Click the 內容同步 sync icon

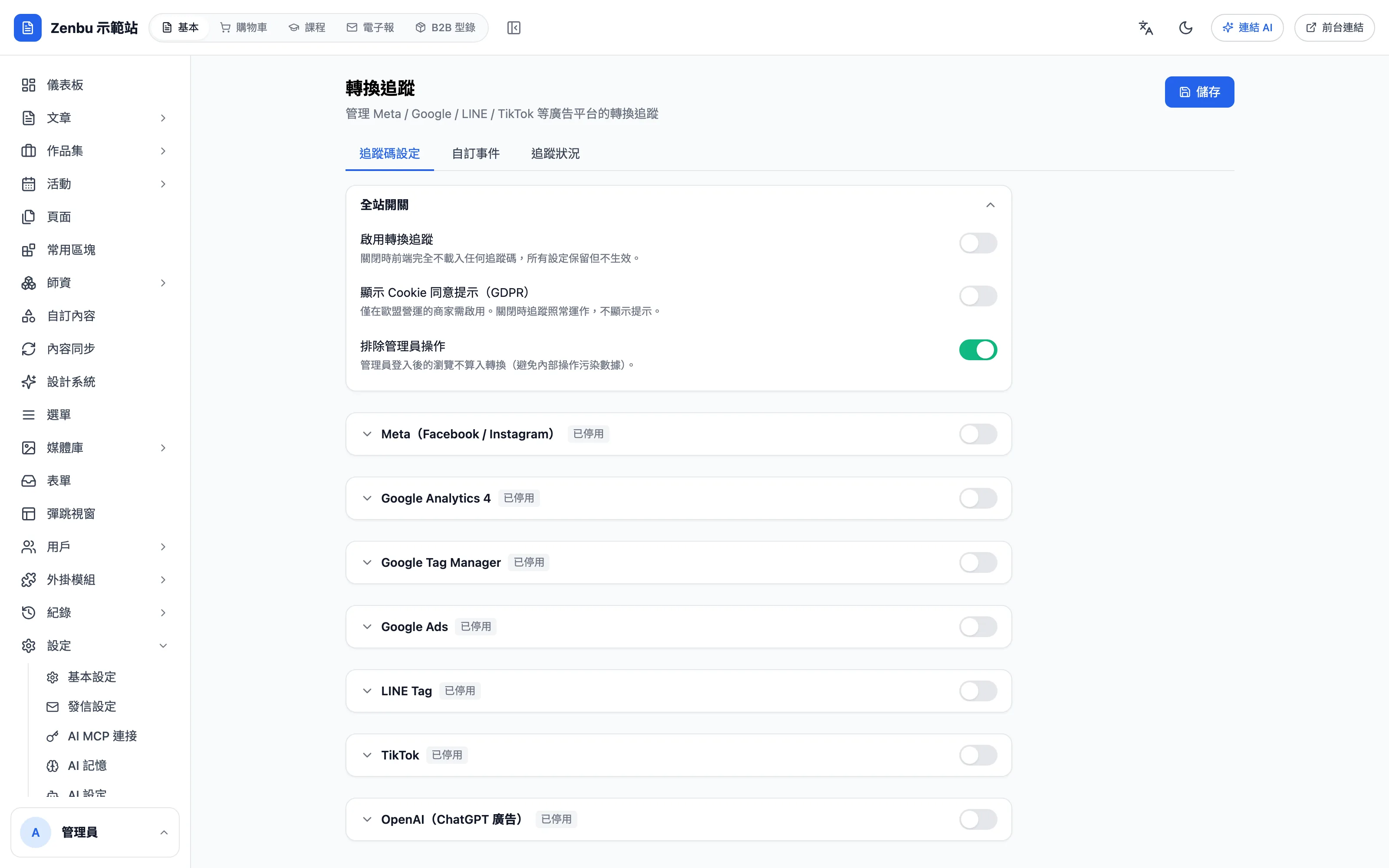[x=29, y=349]
